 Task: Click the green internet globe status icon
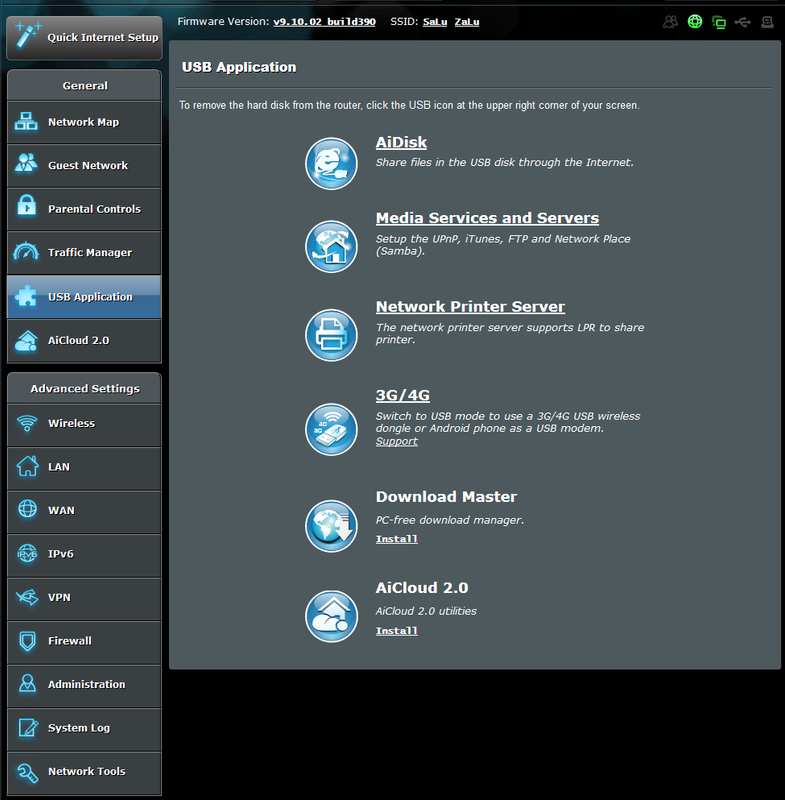(695, 21)
